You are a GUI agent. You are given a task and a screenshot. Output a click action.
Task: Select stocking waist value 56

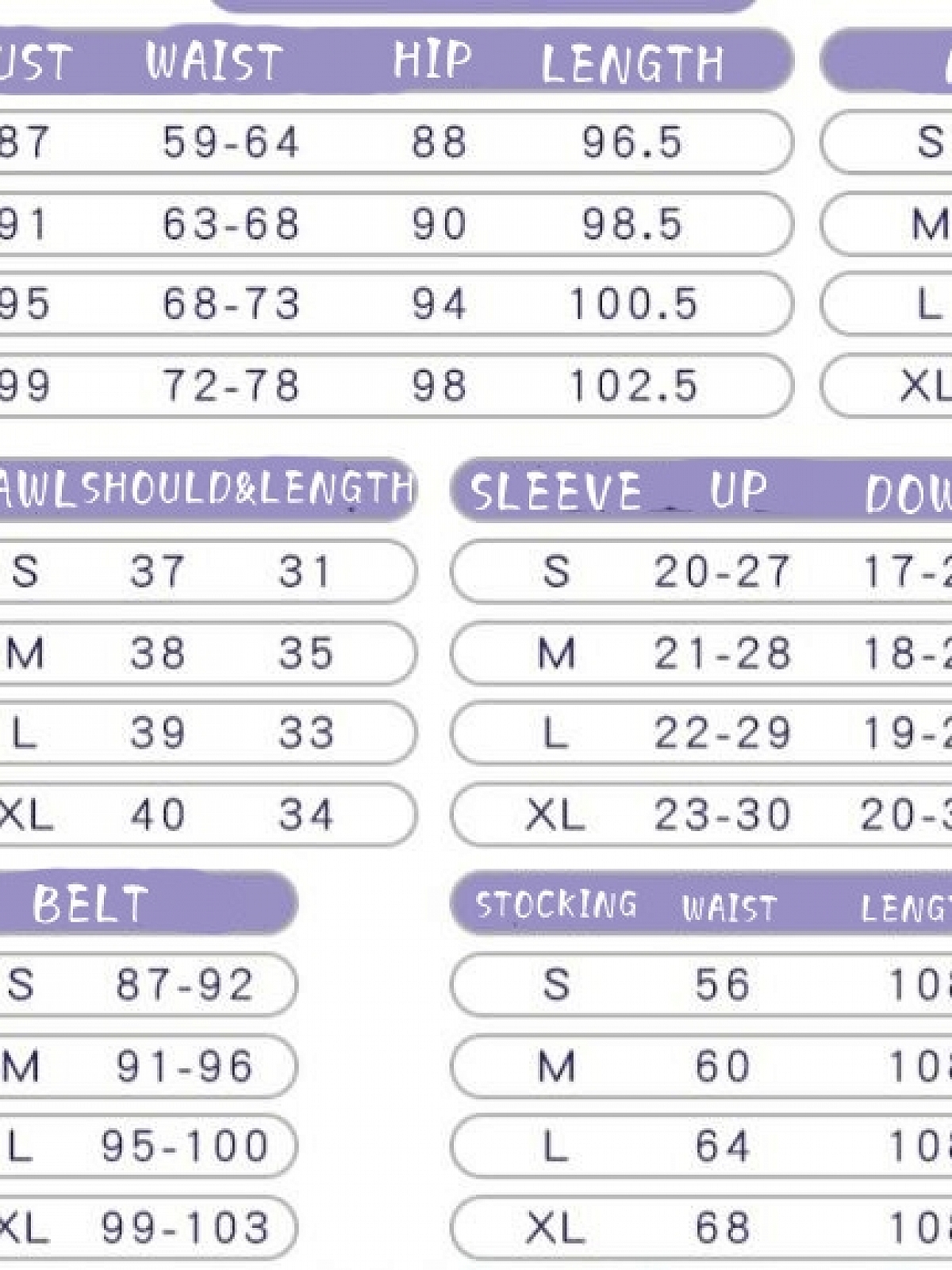point(722,984)
